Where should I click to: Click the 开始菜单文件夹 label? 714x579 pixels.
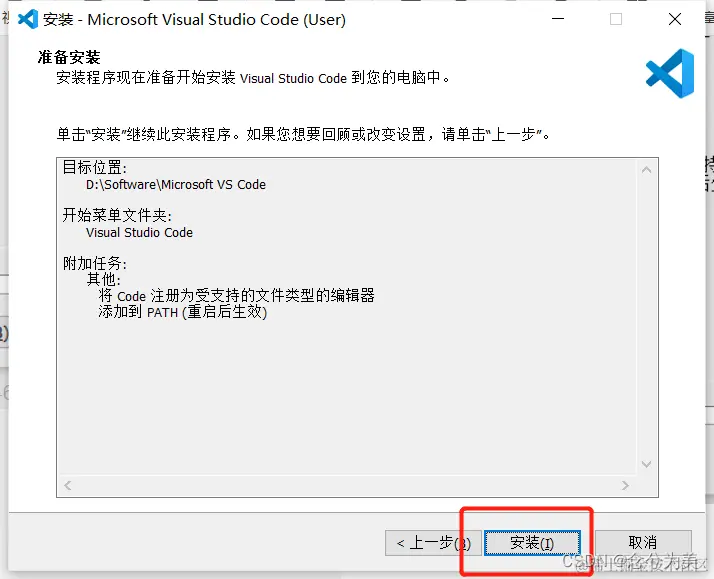click(x=117, y=215)
